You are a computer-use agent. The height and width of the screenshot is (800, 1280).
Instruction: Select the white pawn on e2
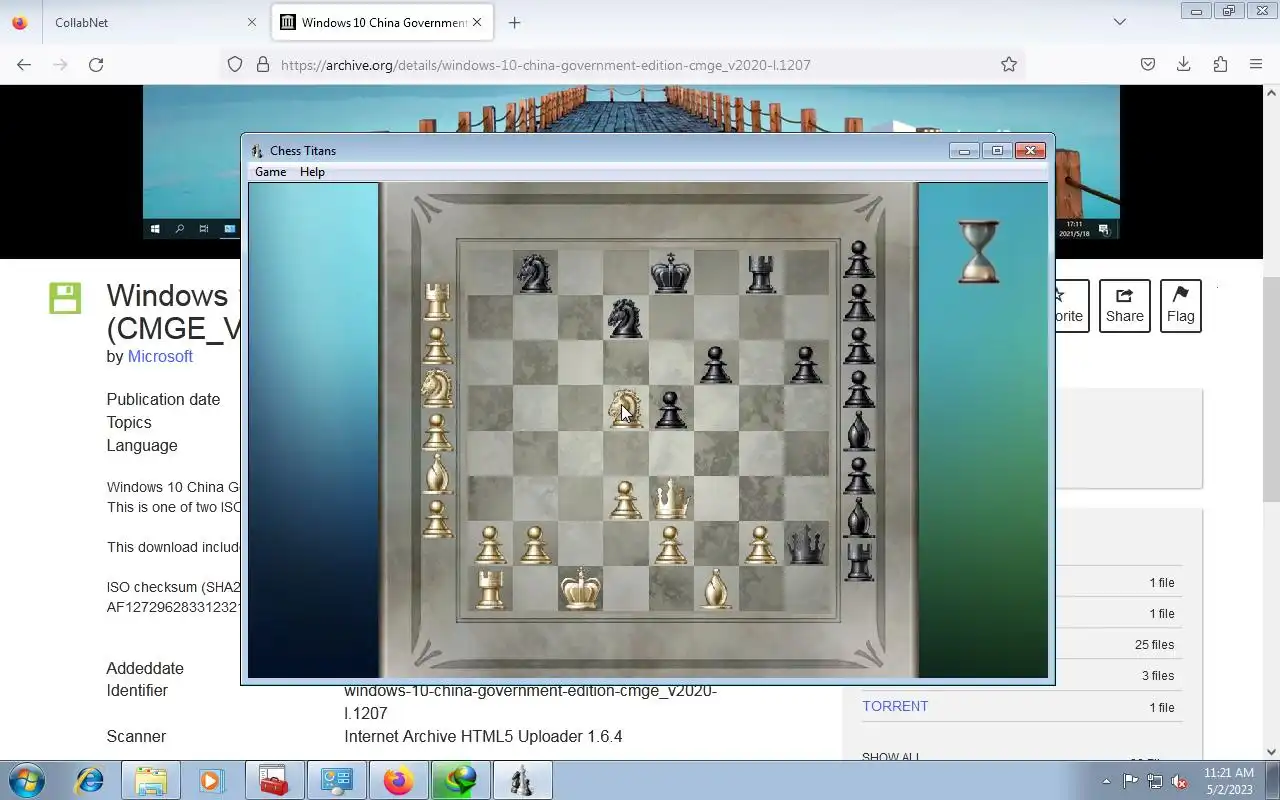(670, 545)
